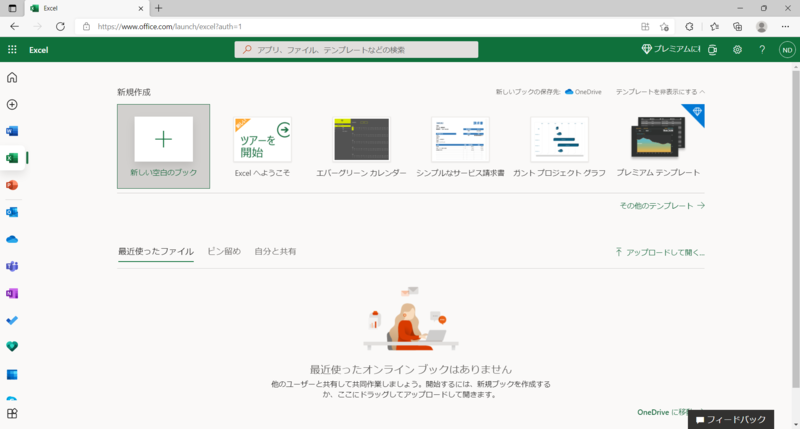Open PowerPoint from the sidebar
This screenshot has width=800, height=429.
click(12, 185)
